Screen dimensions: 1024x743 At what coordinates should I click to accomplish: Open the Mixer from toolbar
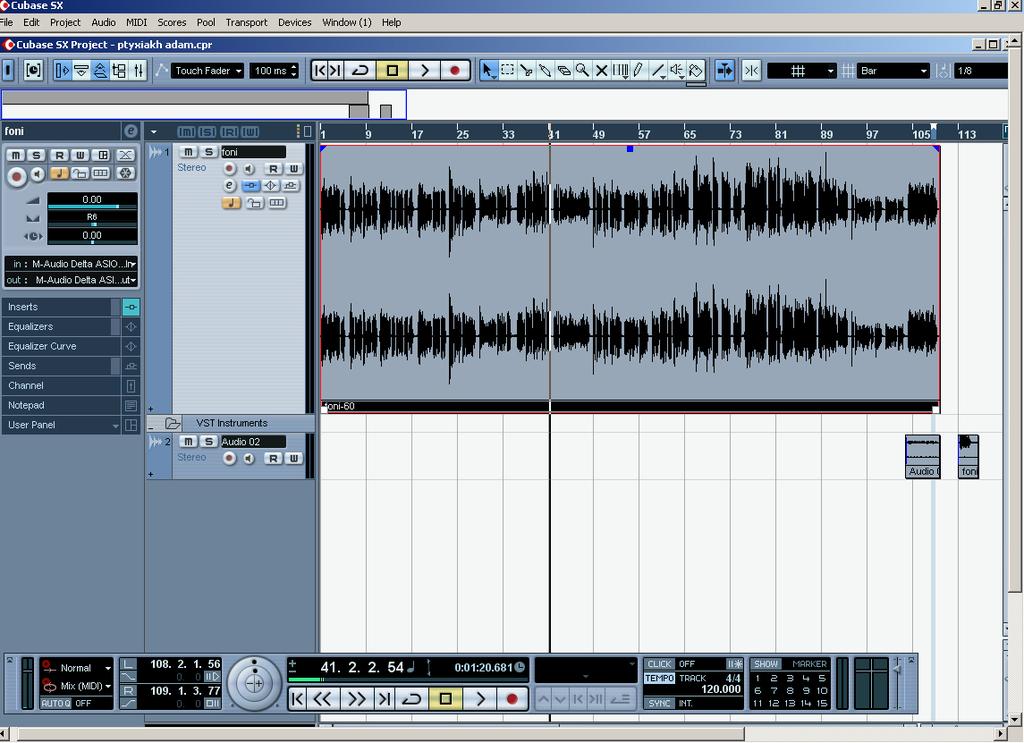(138, 70)
